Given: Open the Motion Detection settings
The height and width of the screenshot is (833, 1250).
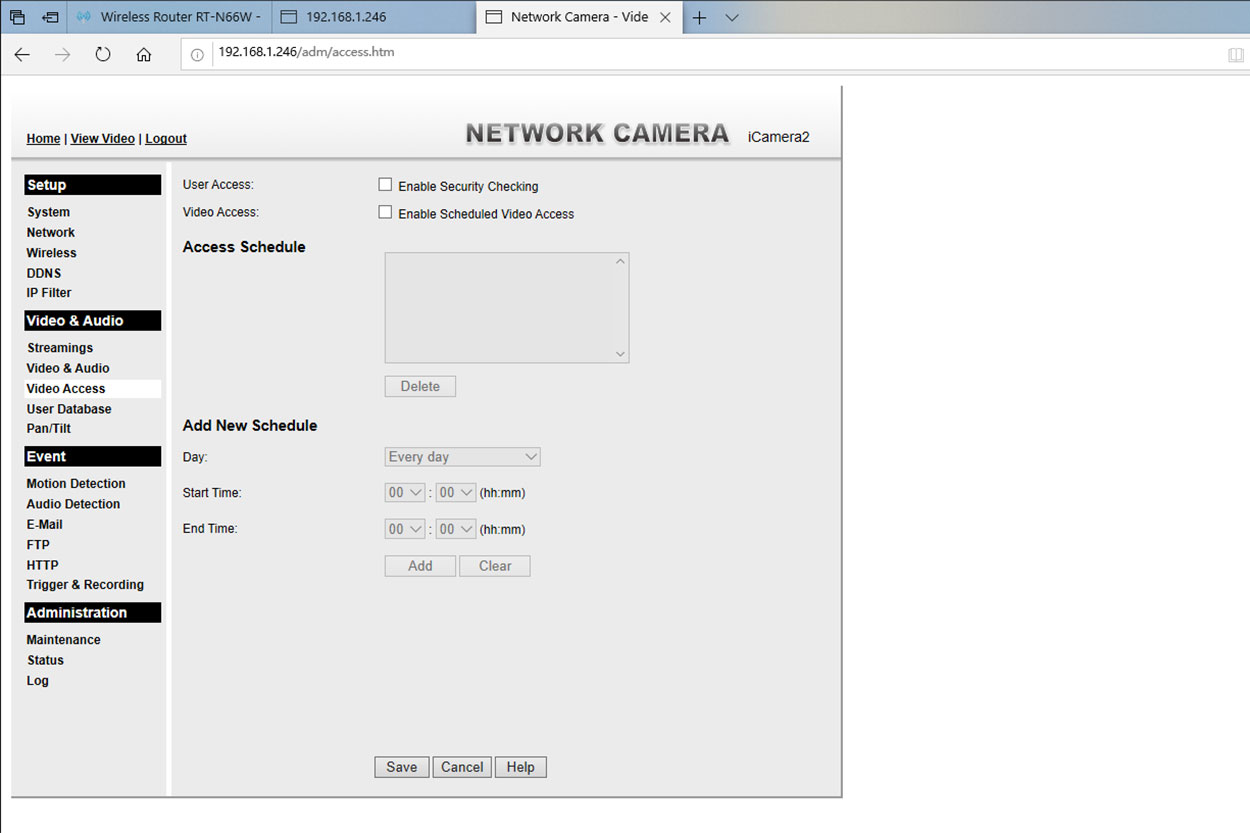Looking at the screenshot, I should click(x=75, y=483).
